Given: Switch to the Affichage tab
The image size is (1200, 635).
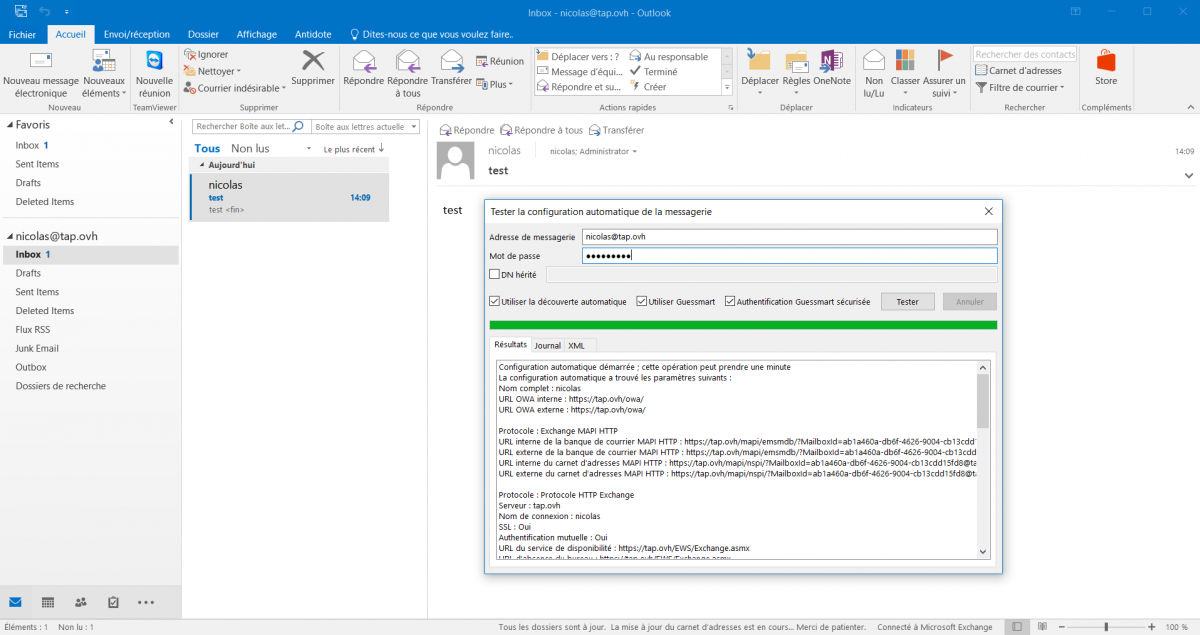Looking at the screenshot, I should [257, 34].
